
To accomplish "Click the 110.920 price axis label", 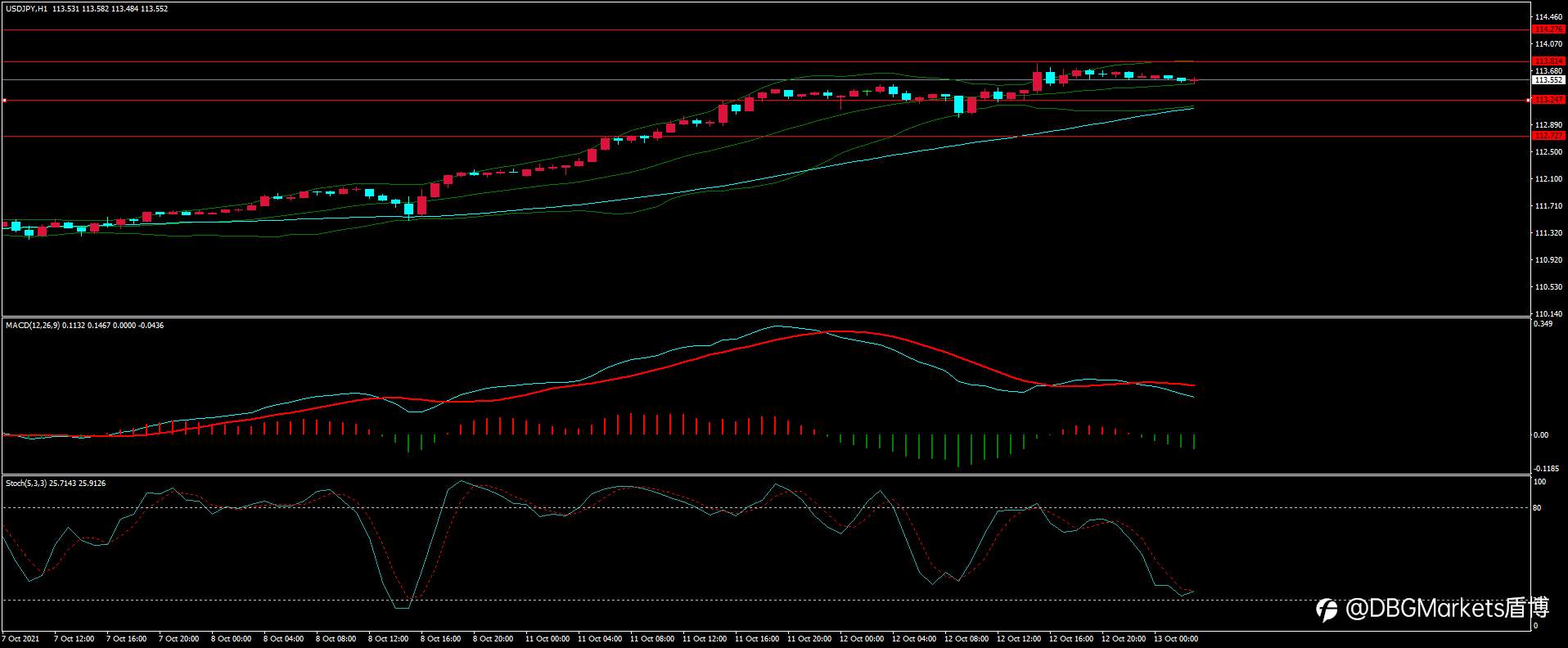I will (1549, 260).
